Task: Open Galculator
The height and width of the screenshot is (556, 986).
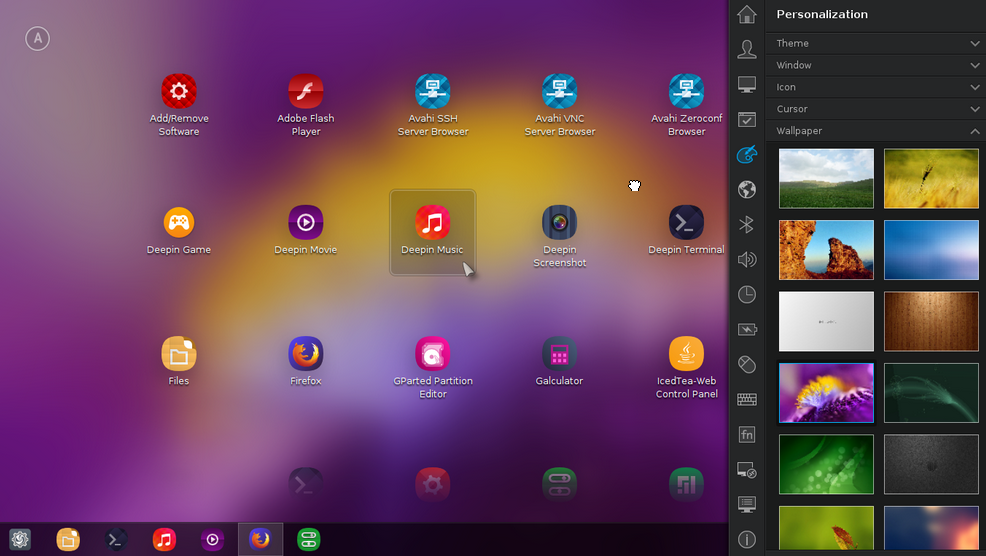Action: [560, 361]
